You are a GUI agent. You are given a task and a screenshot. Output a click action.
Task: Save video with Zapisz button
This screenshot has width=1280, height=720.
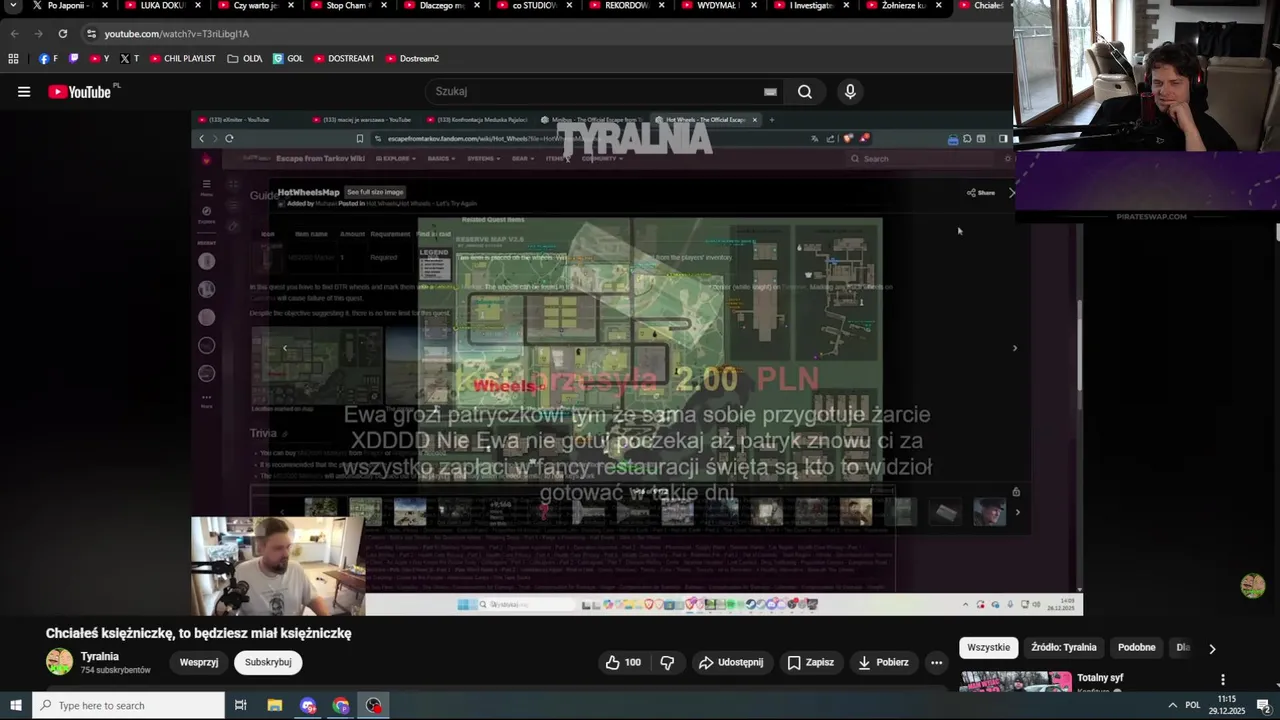coord(810,662)
